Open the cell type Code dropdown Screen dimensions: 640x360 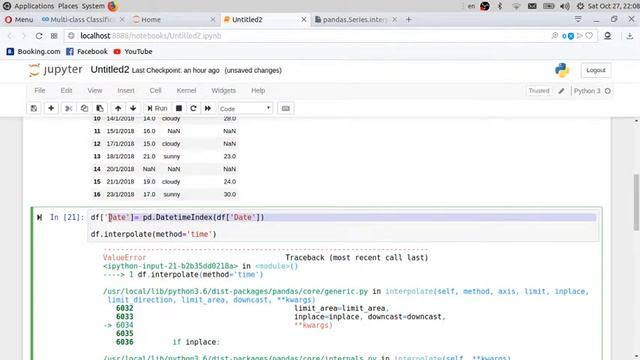point(245,109)
